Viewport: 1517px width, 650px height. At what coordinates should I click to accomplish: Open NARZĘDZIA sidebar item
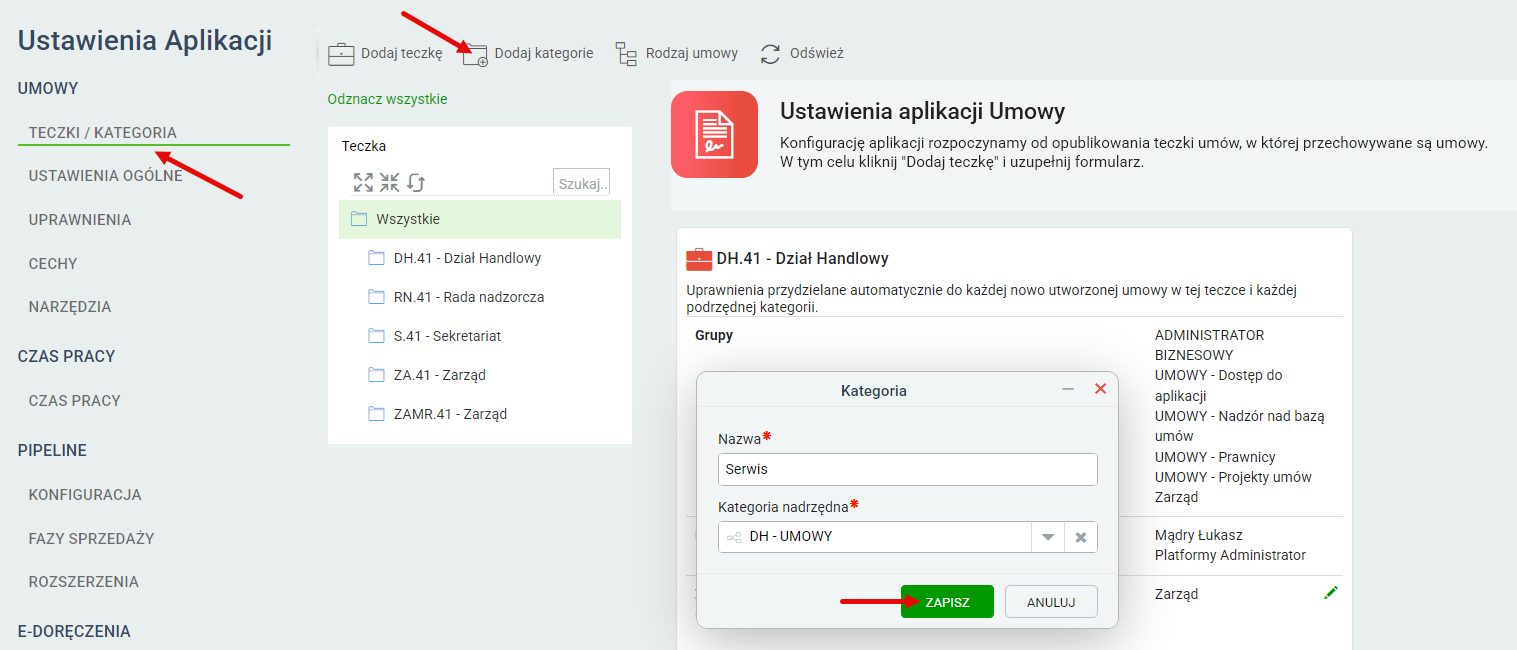pyautogui.click(x=70, y=307)
